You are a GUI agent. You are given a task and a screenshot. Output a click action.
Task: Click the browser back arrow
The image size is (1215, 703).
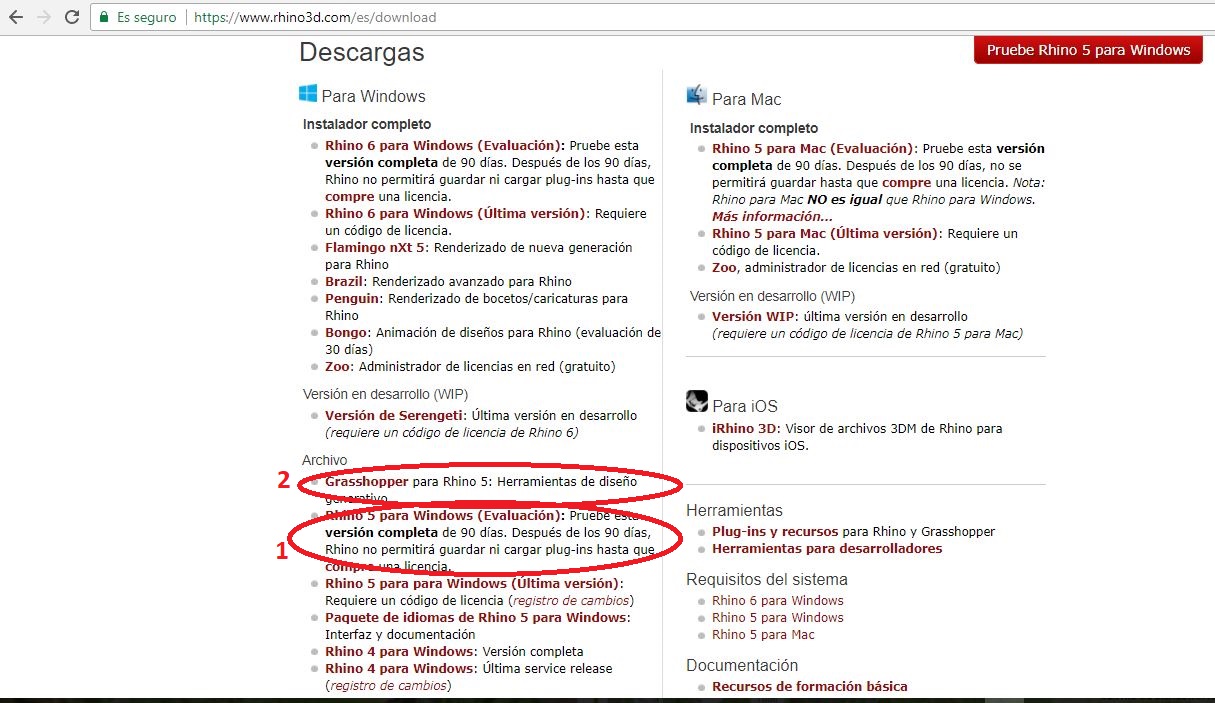click(16, 17)
